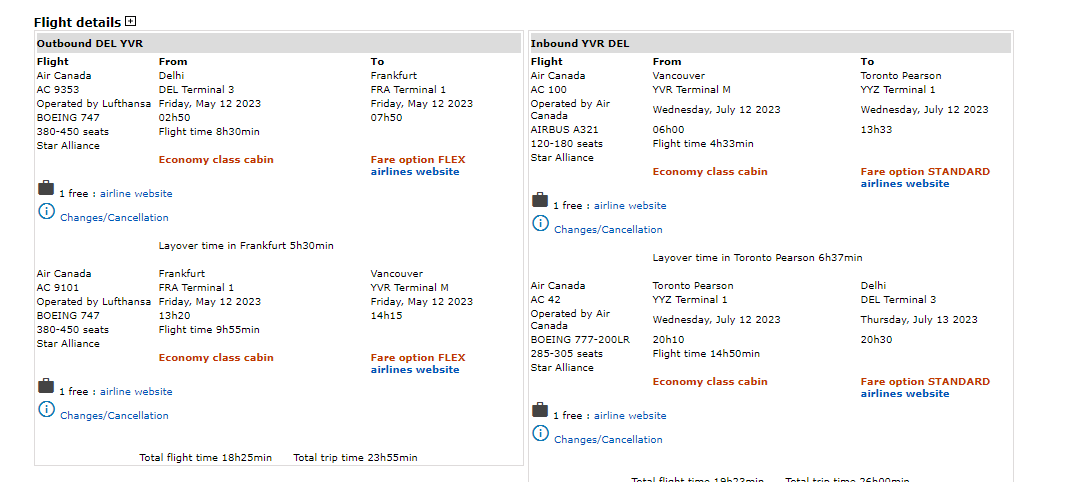
Task: Click info icon for Frankfurt–Vancouver flight
Action: point(46,409)
